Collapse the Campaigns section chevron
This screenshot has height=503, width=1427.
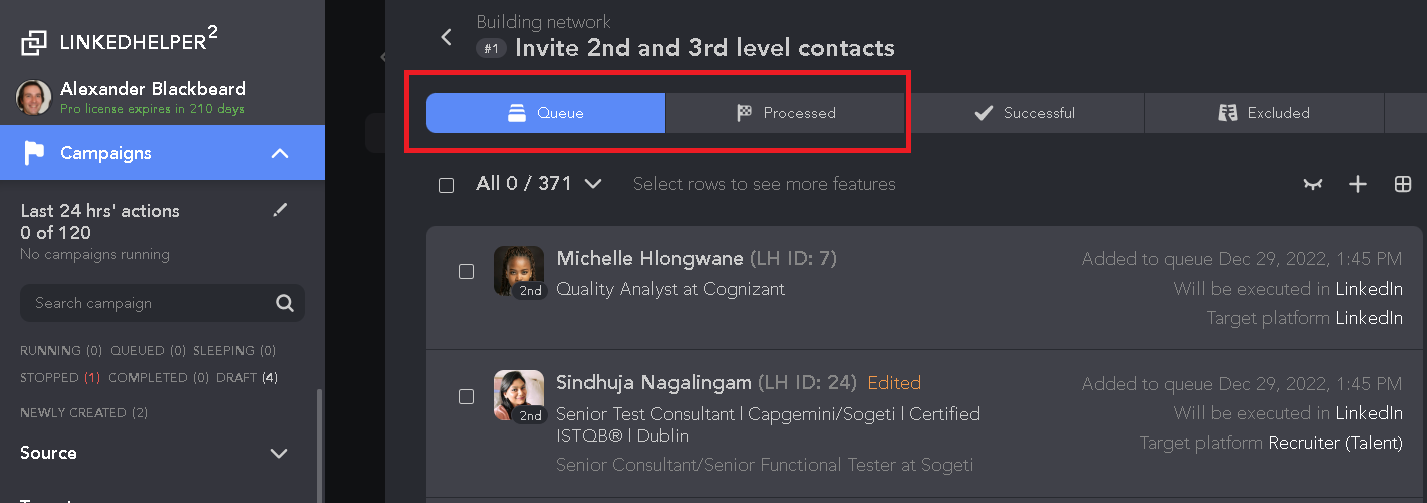pyautogui.click(x=280, y=153)
